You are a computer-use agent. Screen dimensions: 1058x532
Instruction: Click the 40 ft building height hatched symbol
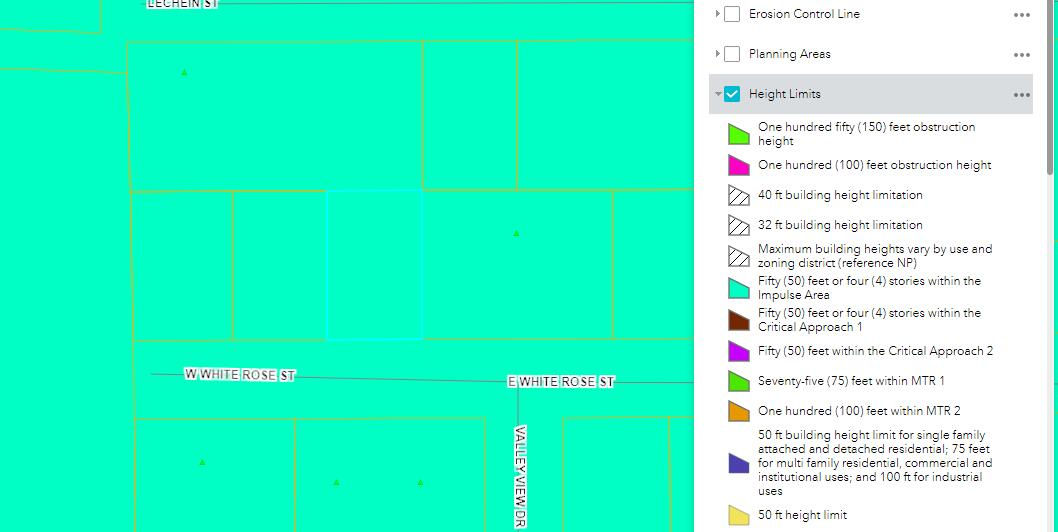(x=739, y=195)
